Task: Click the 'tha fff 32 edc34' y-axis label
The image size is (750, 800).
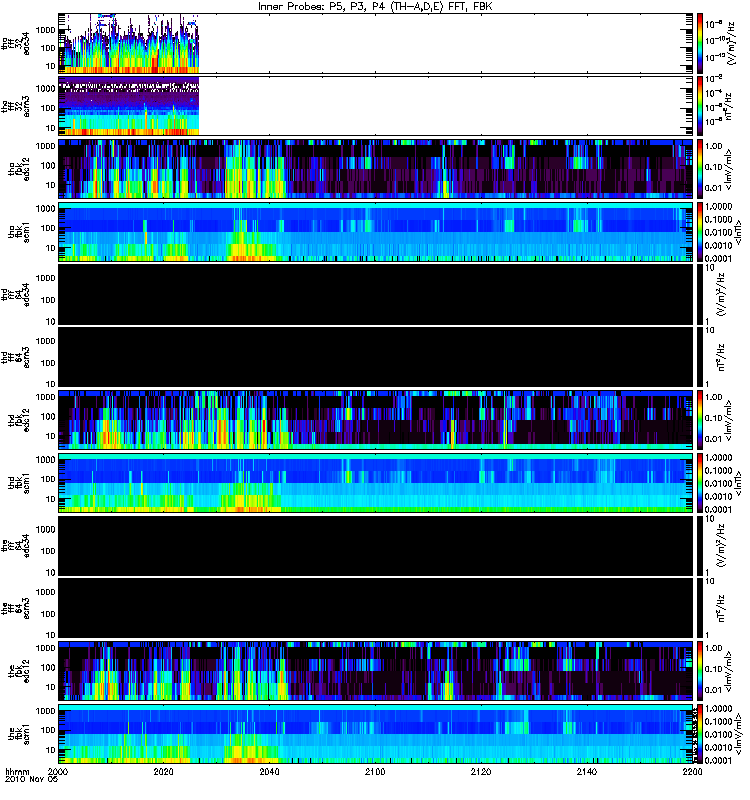Action: coord(16,43)
